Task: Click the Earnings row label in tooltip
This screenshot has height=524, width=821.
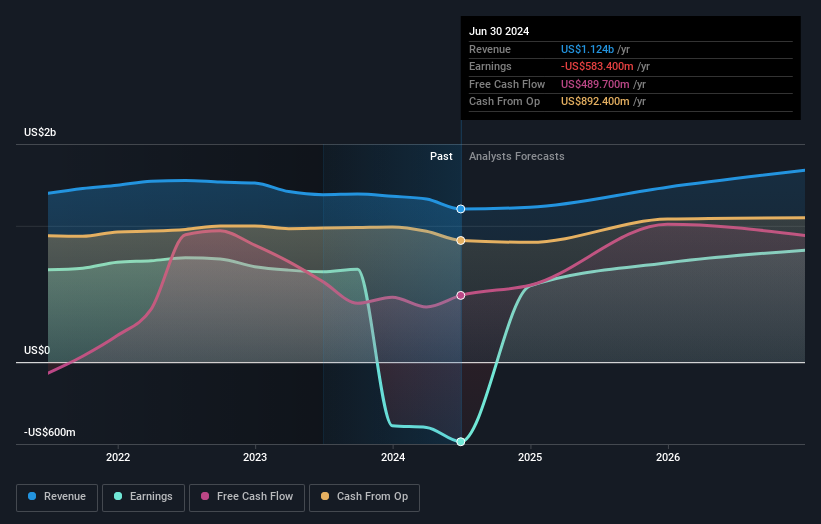Action: coord(490,66)
